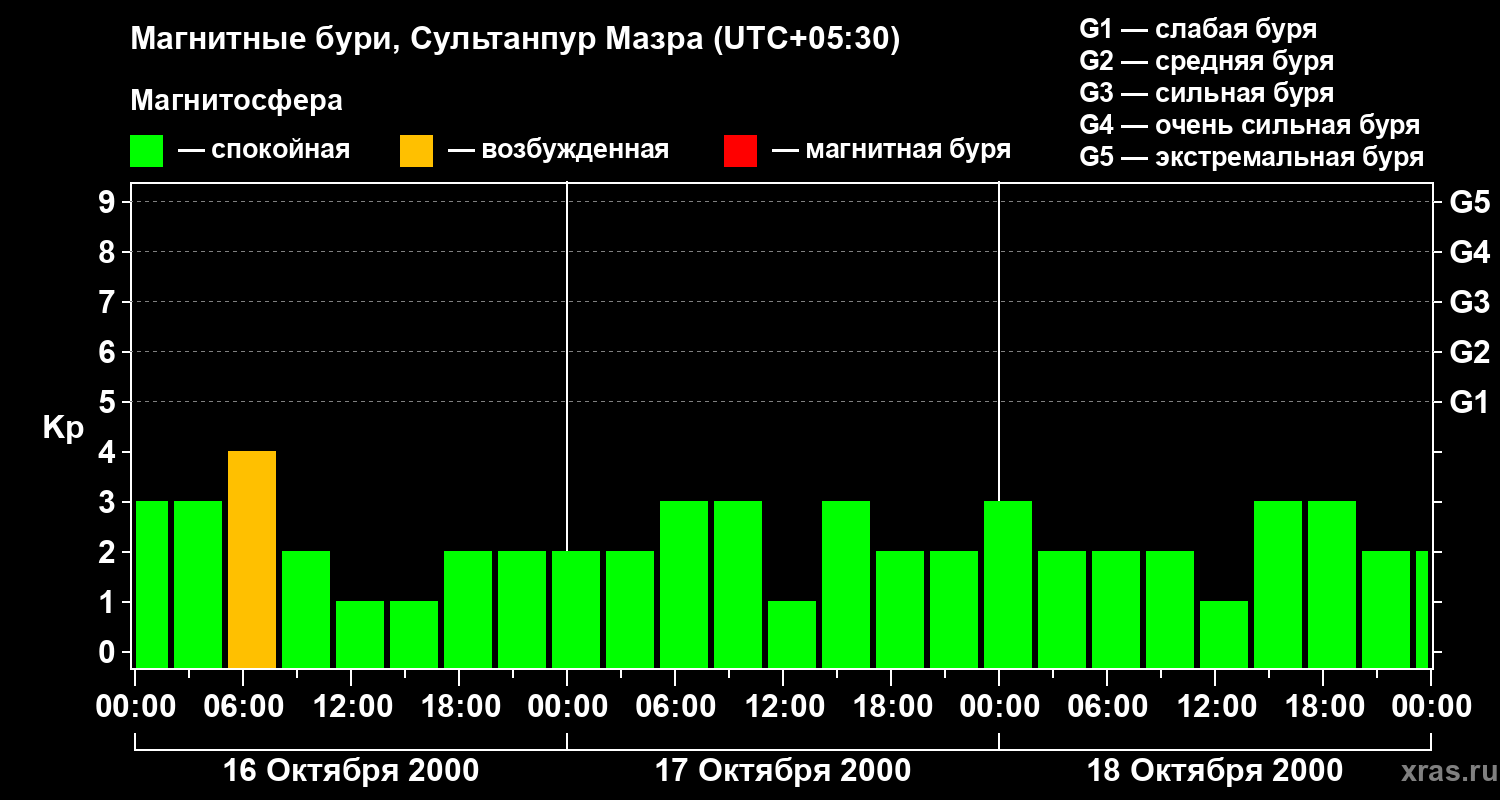The width and height of the screenshot is (1500, 800).
Task: Click the 'Магнитосфера' legend heading
Action: [236, 101]
